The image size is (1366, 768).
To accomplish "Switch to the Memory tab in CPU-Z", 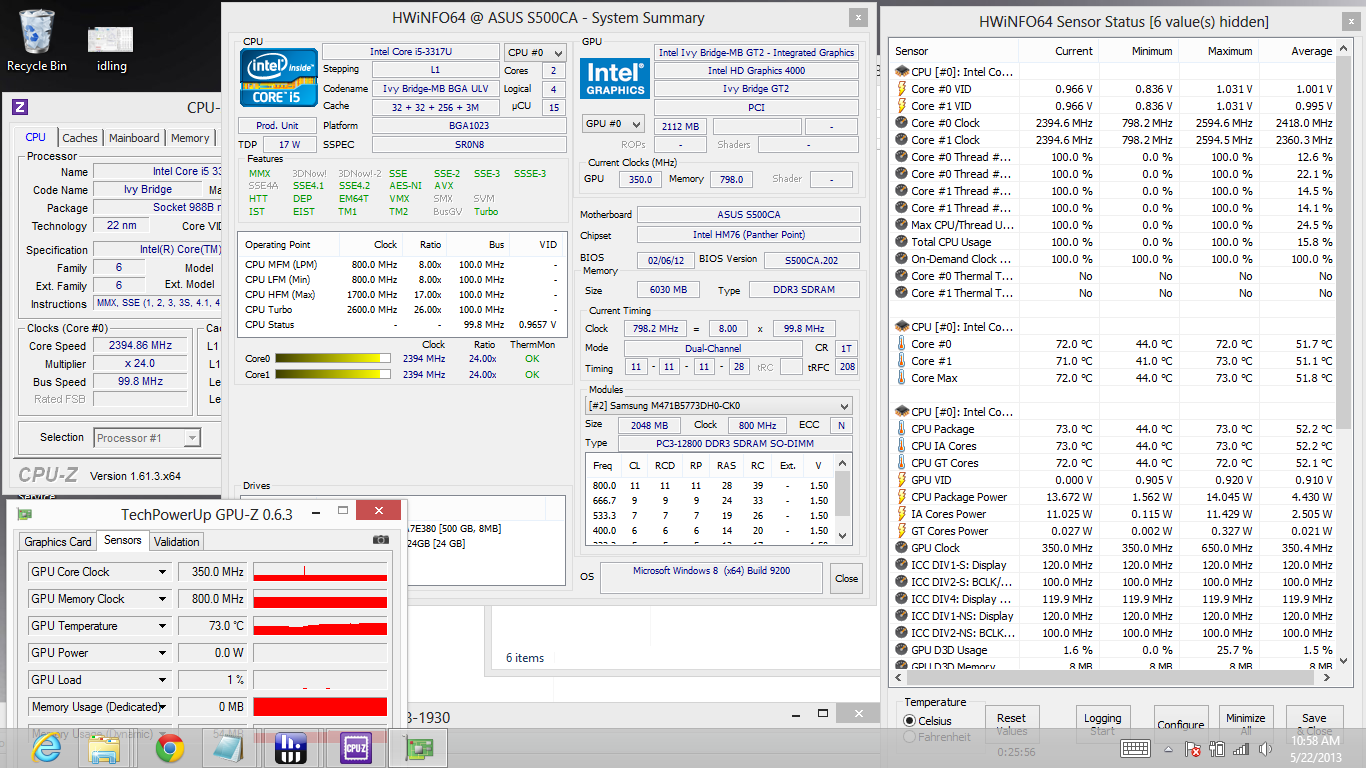I will tap(190, 138).
